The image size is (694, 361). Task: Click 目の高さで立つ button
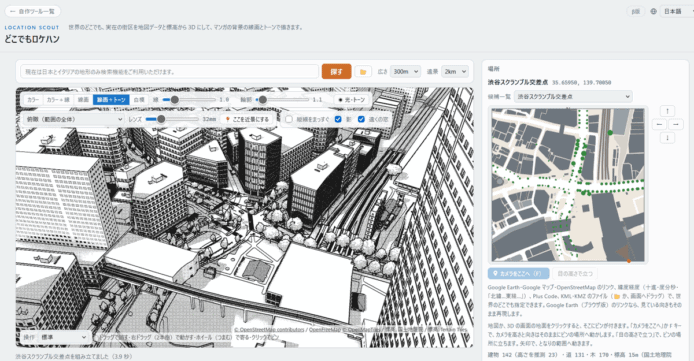574,273
